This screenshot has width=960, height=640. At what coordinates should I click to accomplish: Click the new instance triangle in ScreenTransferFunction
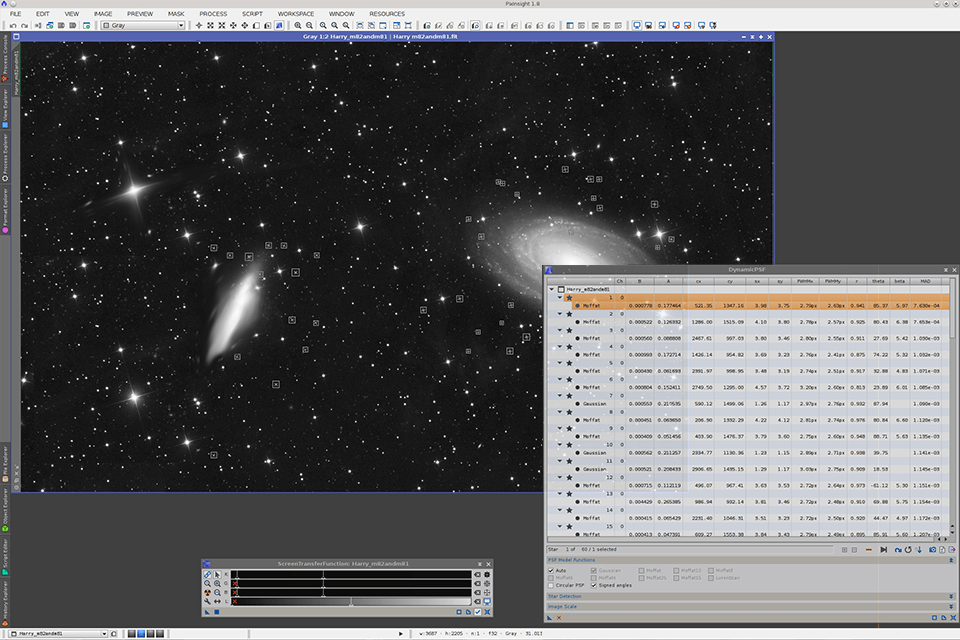pos(208,612)
